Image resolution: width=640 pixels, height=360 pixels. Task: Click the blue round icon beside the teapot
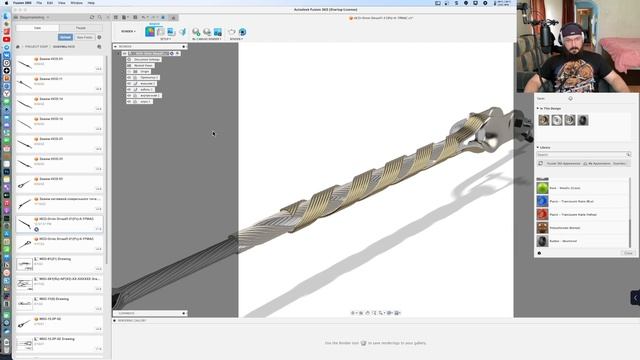(242, 32)
